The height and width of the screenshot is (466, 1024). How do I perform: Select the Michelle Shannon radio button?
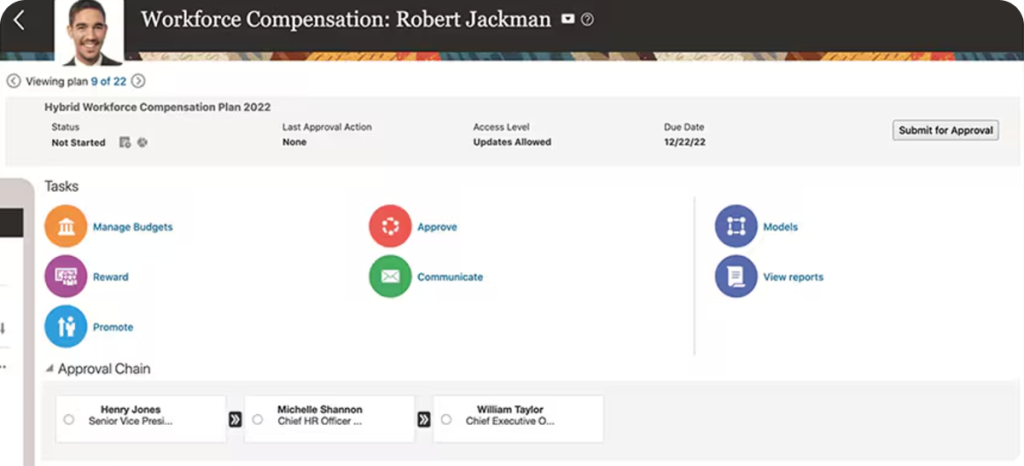click(x=257, y=420)
